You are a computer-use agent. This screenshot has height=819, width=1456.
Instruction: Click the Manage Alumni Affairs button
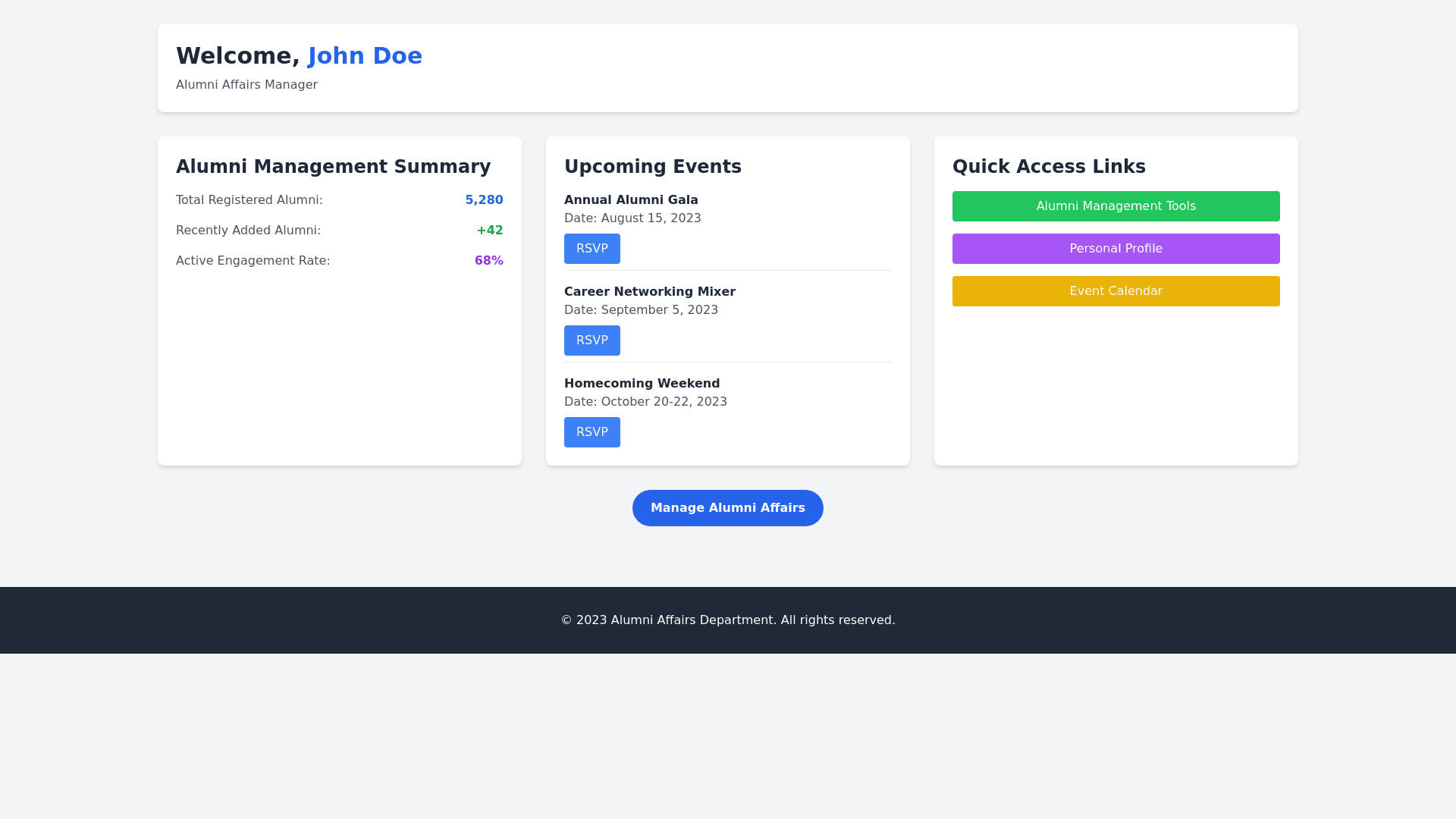point(727,508)
